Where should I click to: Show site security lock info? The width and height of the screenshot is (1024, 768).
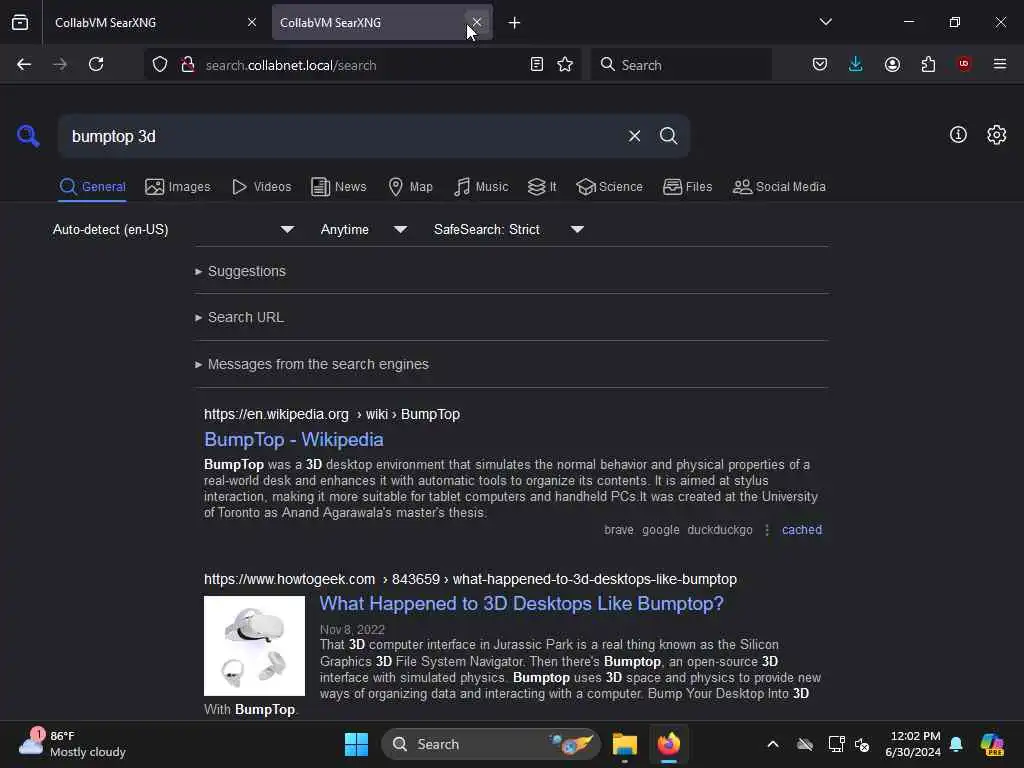(x=188, y=64)
